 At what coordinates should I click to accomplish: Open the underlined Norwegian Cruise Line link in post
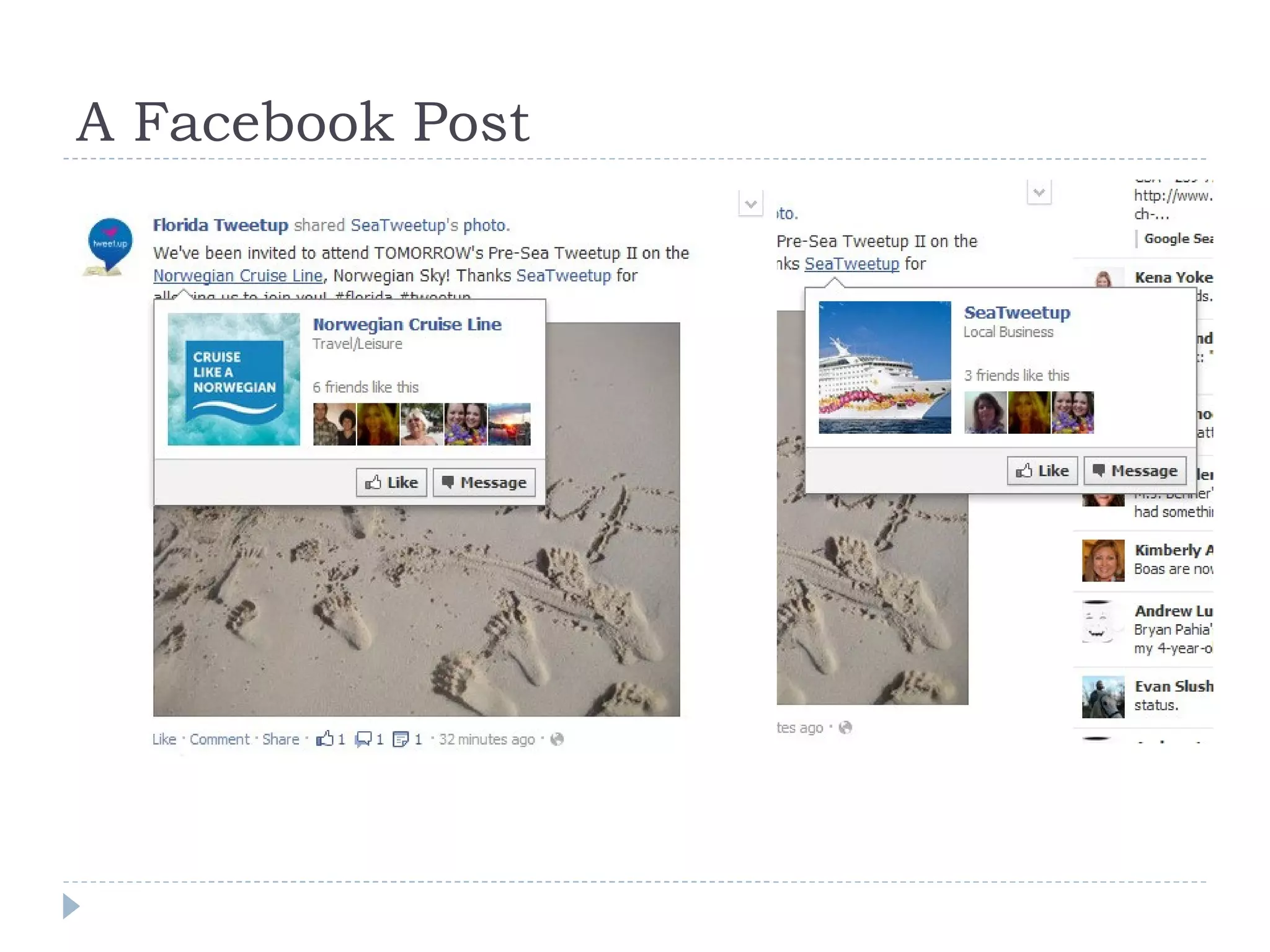coord(238,276)
